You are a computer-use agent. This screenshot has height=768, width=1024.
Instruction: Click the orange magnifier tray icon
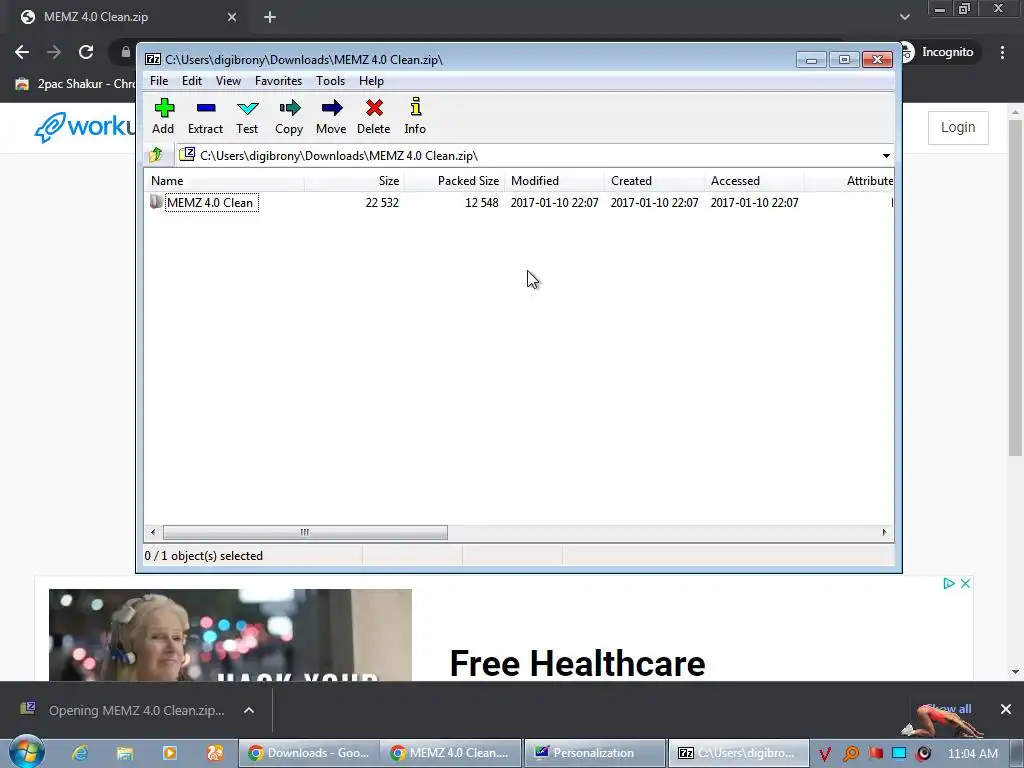click(x=850, y=754)
